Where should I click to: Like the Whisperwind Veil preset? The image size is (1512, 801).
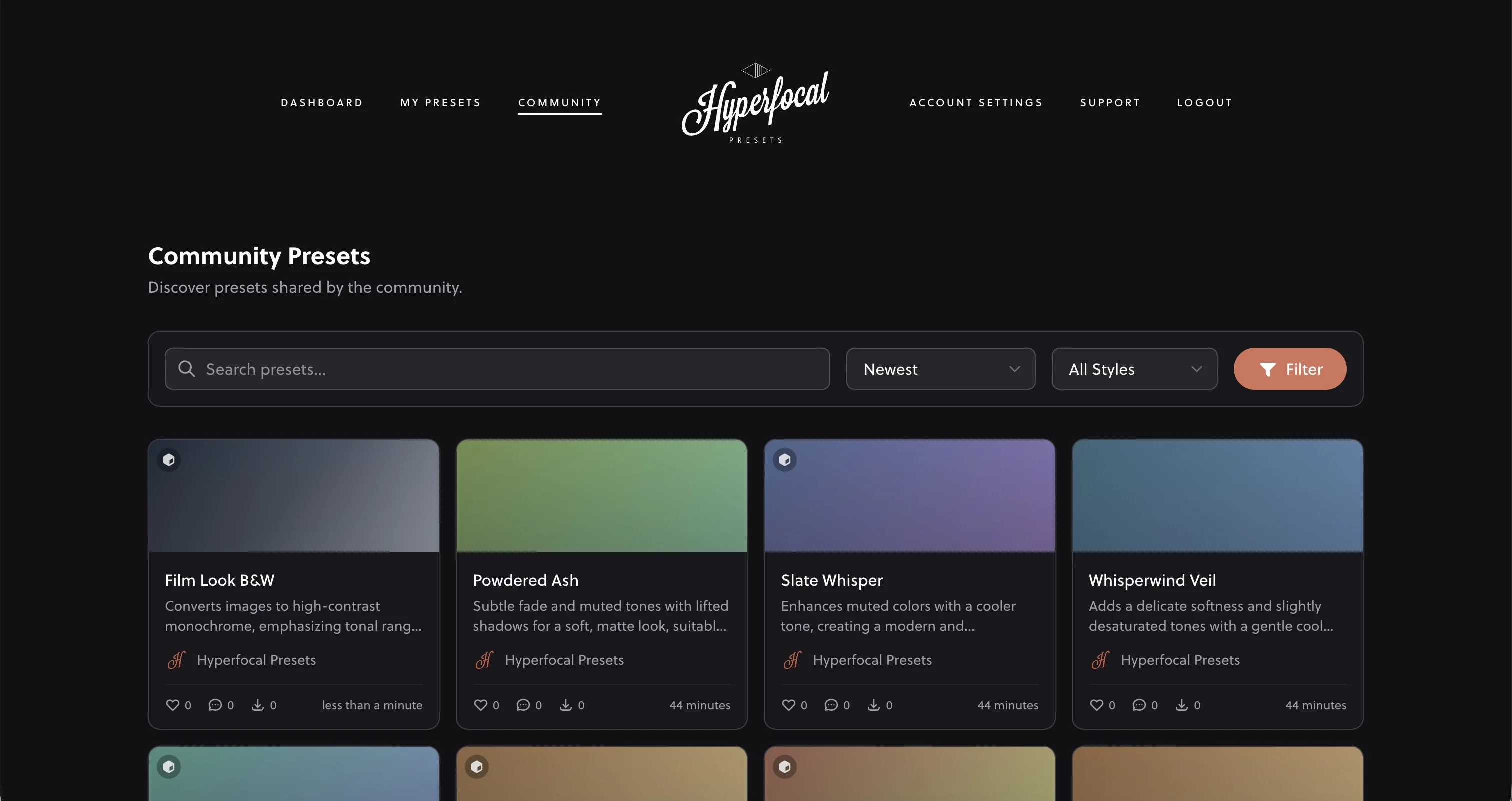point(1096,705)
